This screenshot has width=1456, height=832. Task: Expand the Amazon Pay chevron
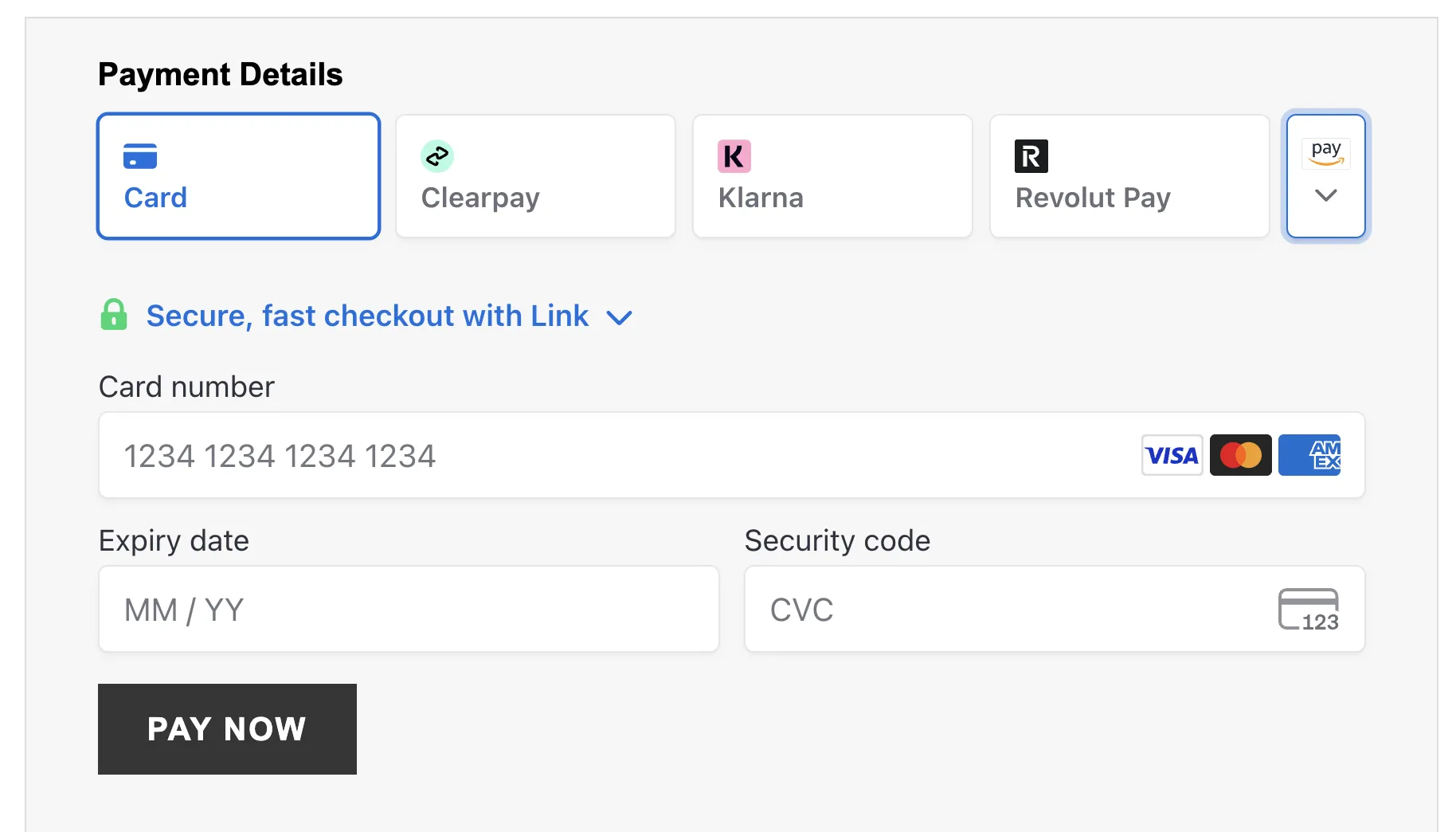tap(1325, 196)
